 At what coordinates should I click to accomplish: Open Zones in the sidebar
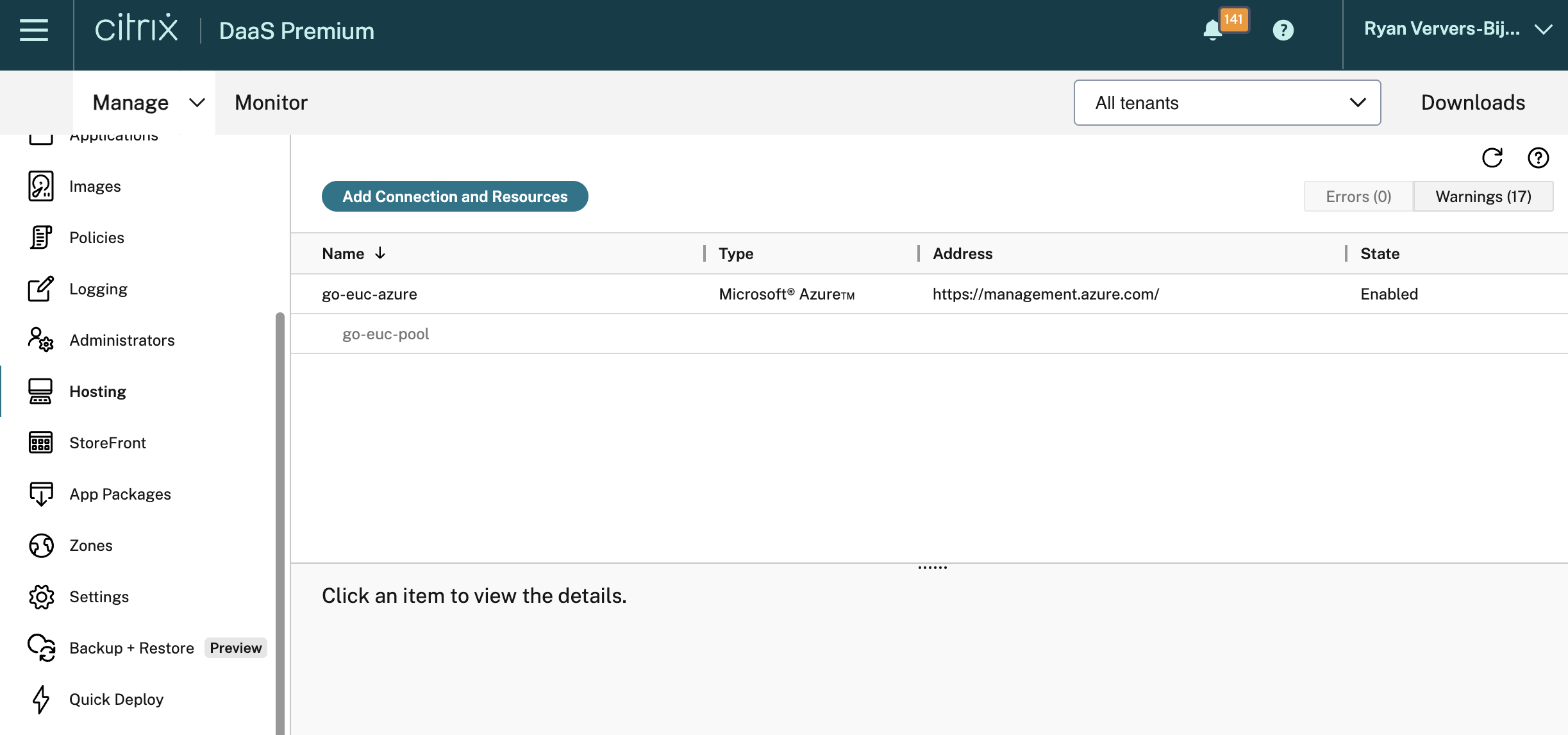pyautogui.click(x=91, y=545)
